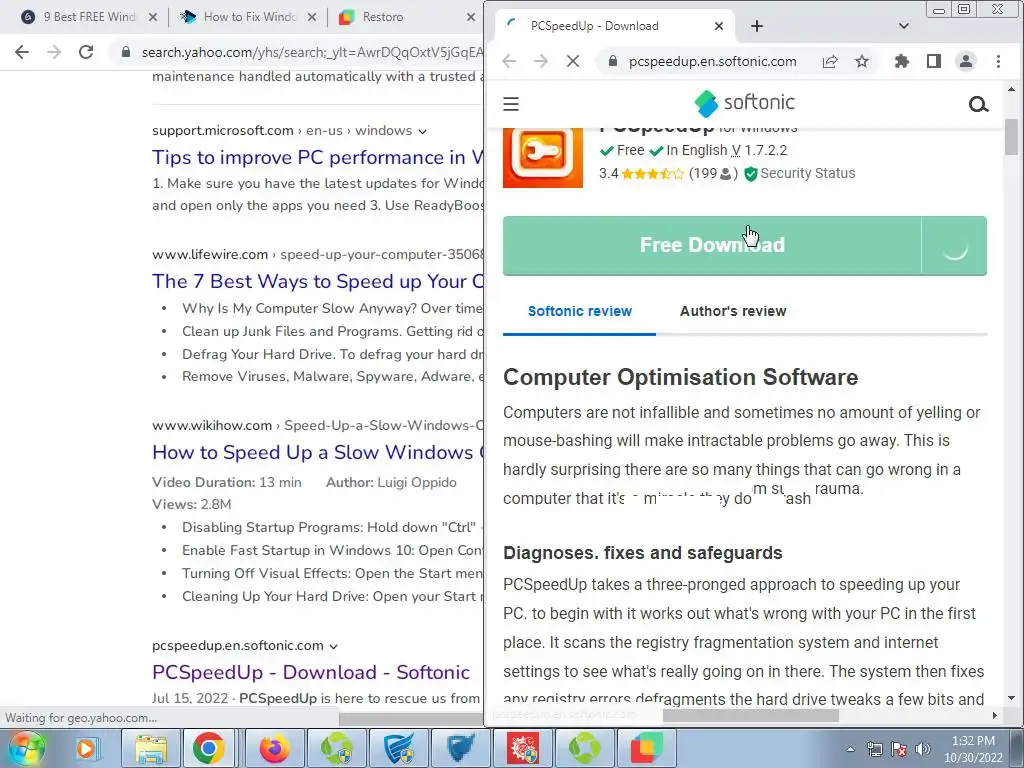Open red gear tool taskbar icon
Screen dimensions: 1024x768
click(x=522, y=748)
